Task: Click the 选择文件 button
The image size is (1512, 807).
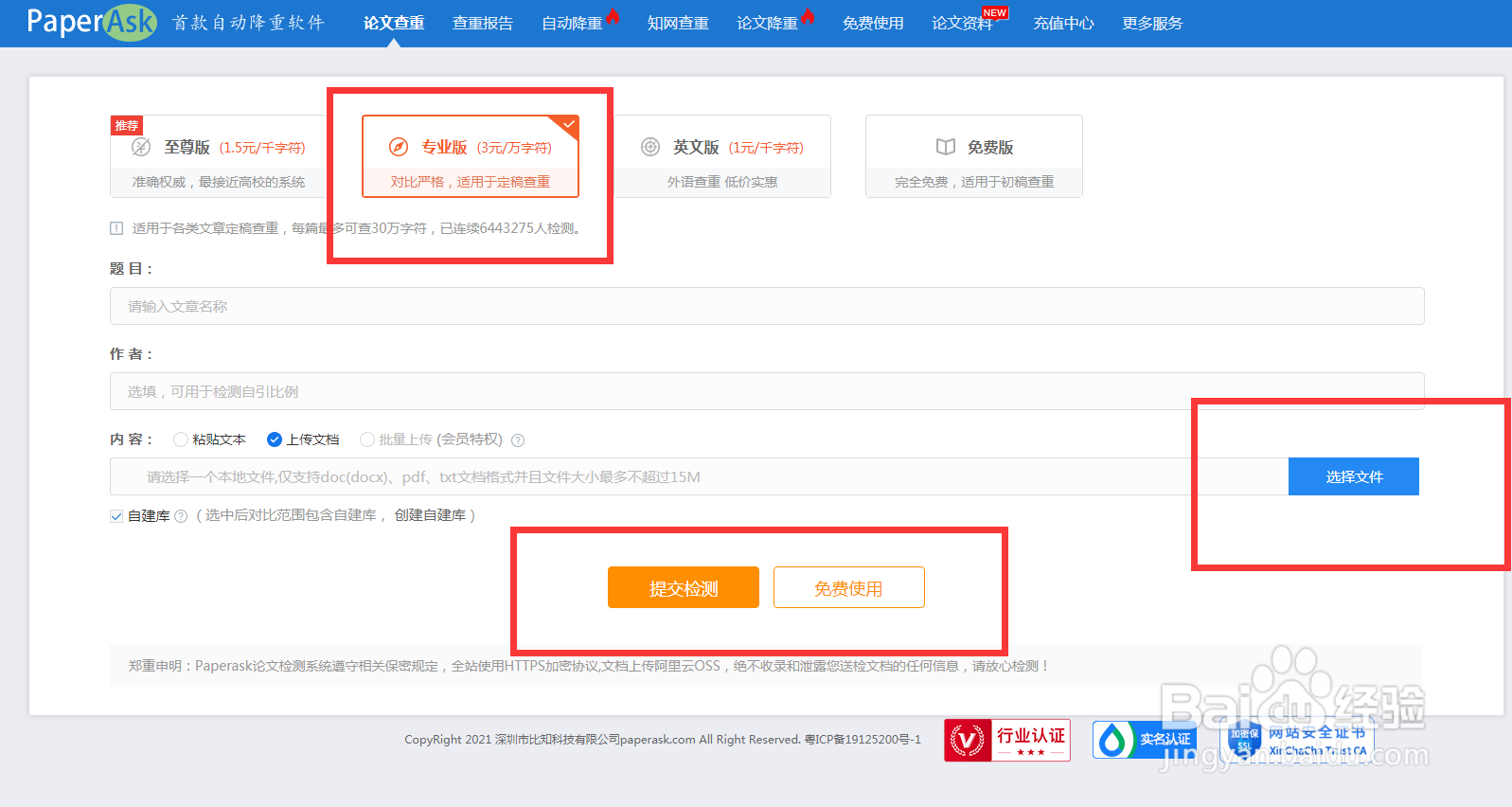Action: (1354, 476)
